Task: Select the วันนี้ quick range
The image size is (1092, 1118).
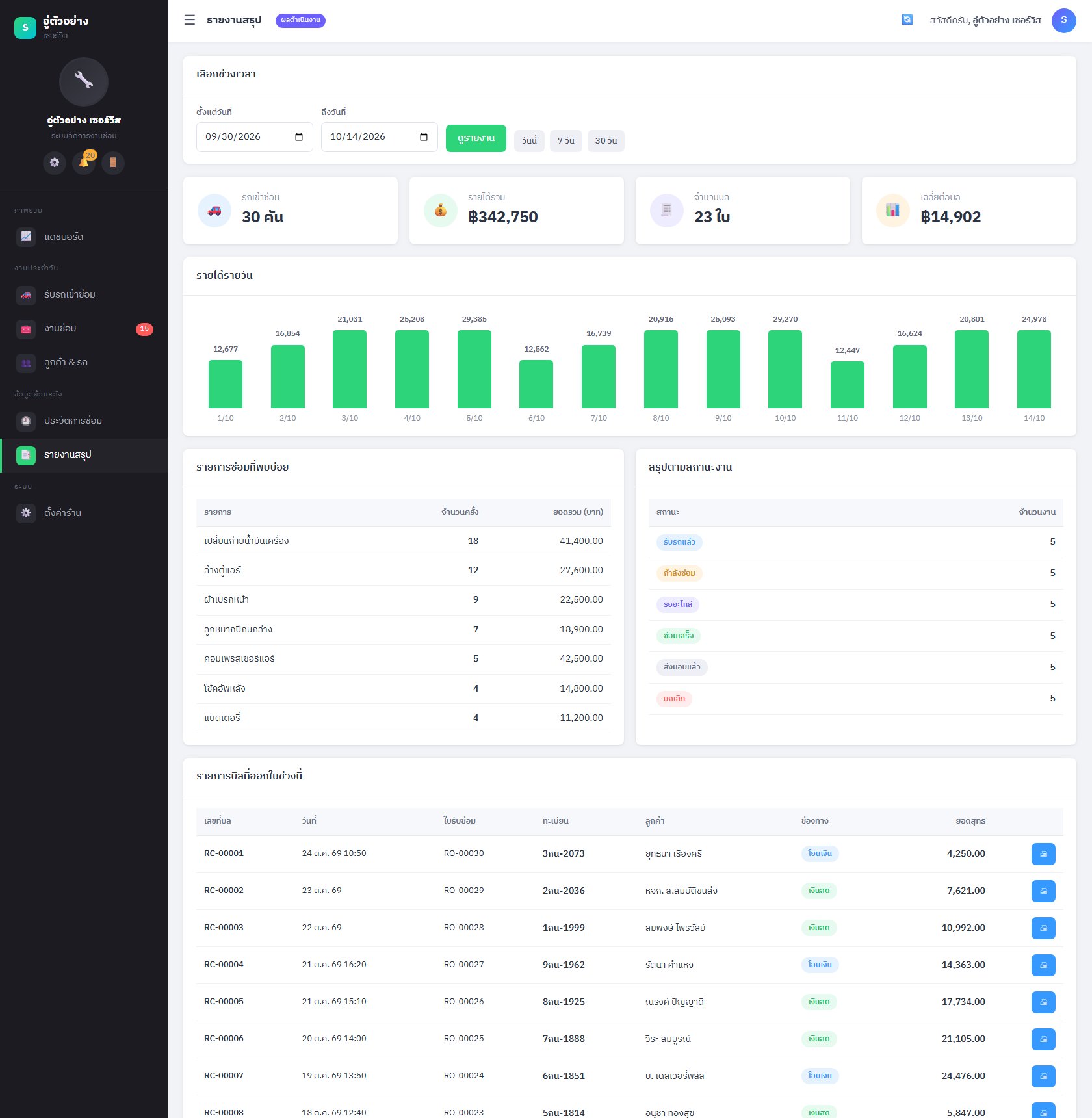Action: (x=529, y=141)
